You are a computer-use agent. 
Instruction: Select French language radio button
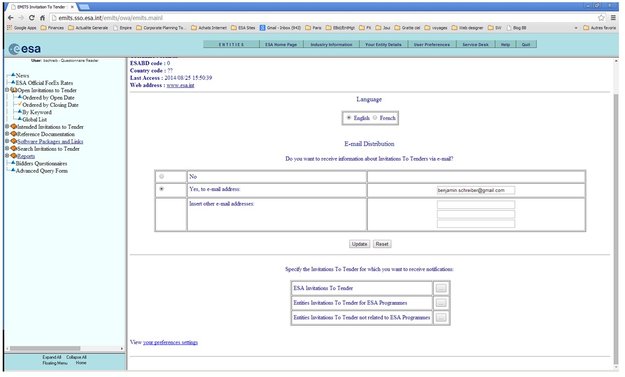click(375, 118)
